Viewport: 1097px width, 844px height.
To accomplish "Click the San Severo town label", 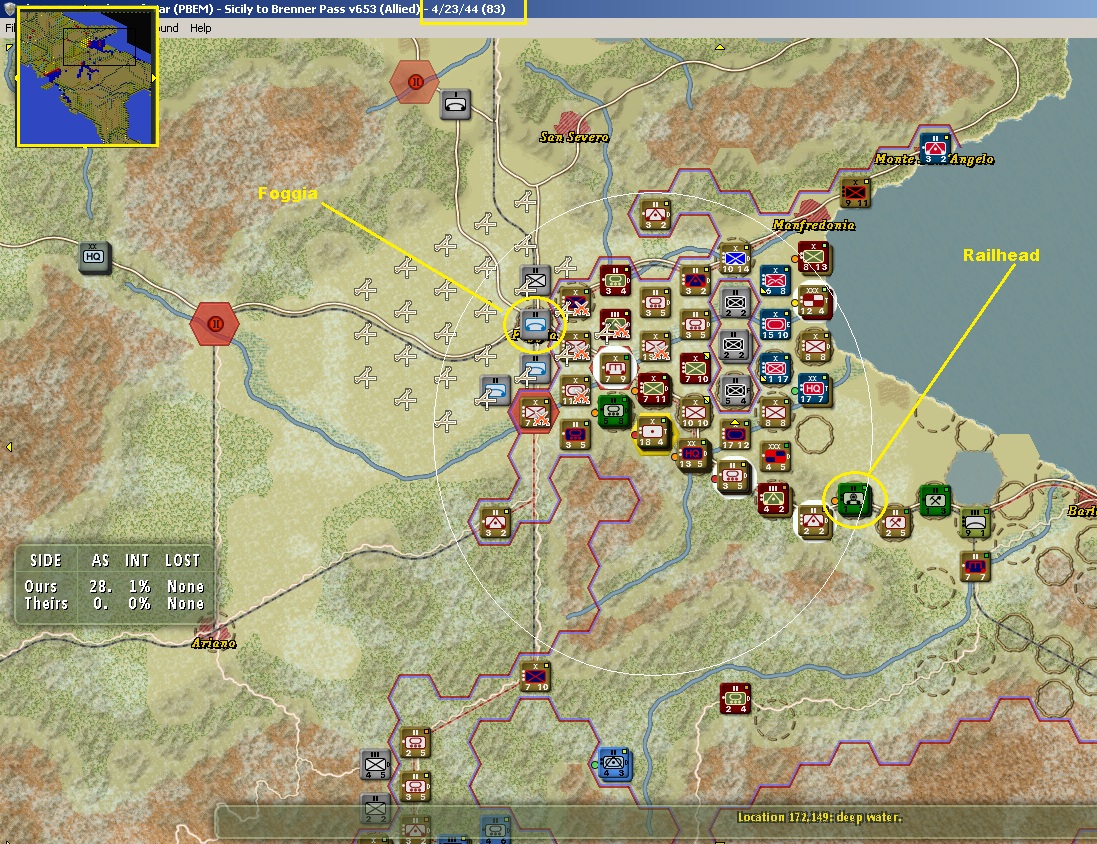I will (574, 137).
